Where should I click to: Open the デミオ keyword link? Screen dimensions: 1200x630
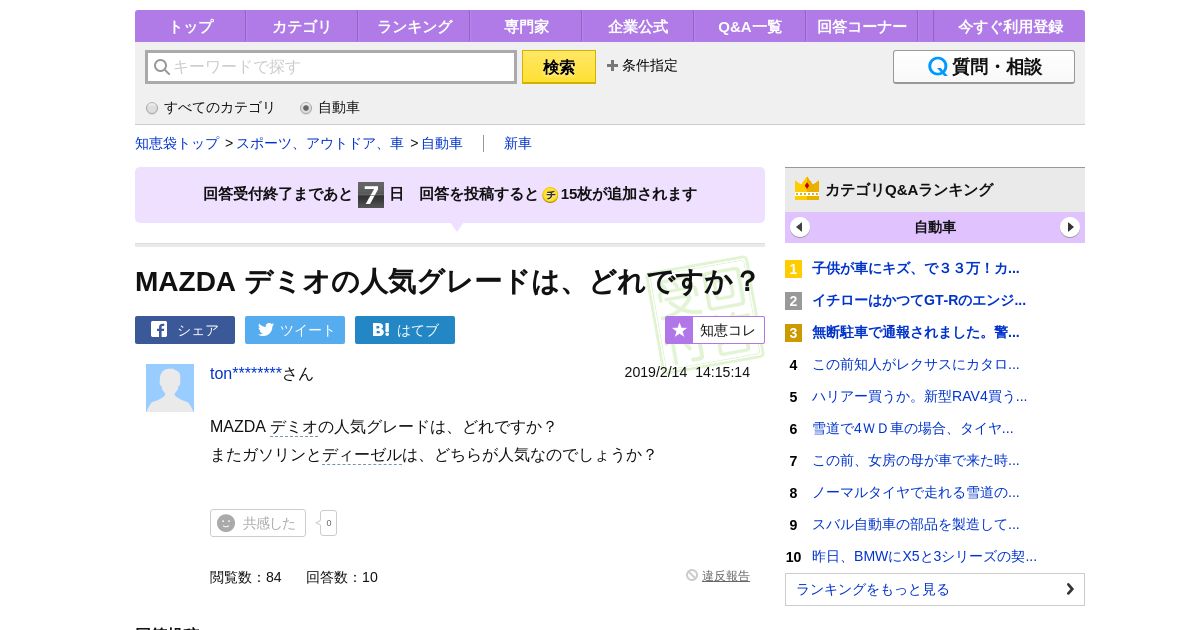coord(294,427)
